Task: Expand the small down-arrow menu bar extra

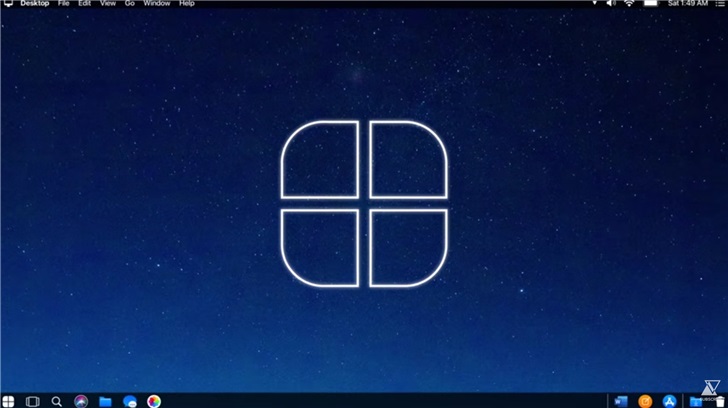Action: pos(594,3)
